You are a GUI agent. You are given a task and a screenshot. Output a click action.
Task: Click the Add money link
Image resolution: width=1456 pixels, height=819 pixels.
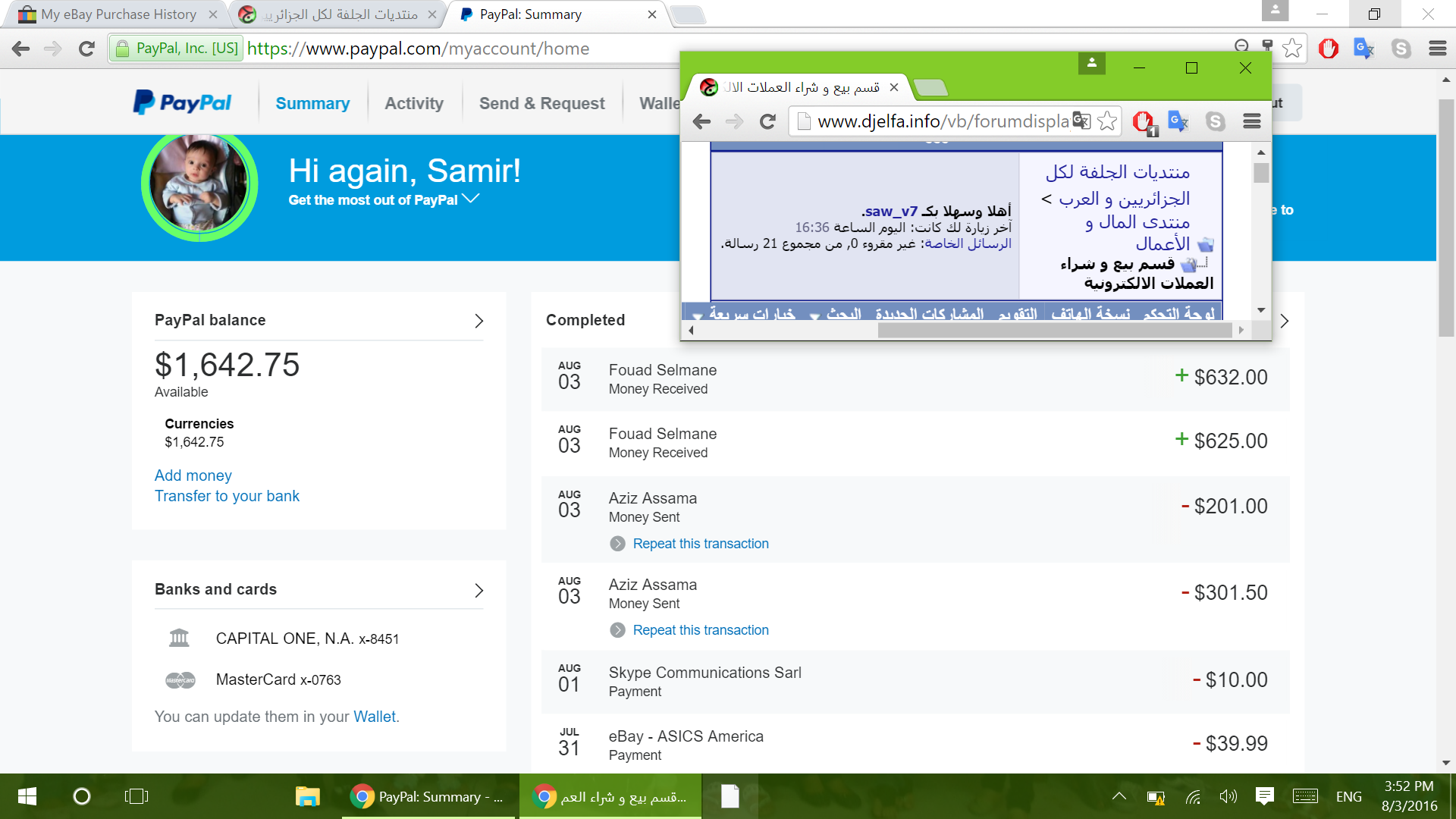point(193,475)
